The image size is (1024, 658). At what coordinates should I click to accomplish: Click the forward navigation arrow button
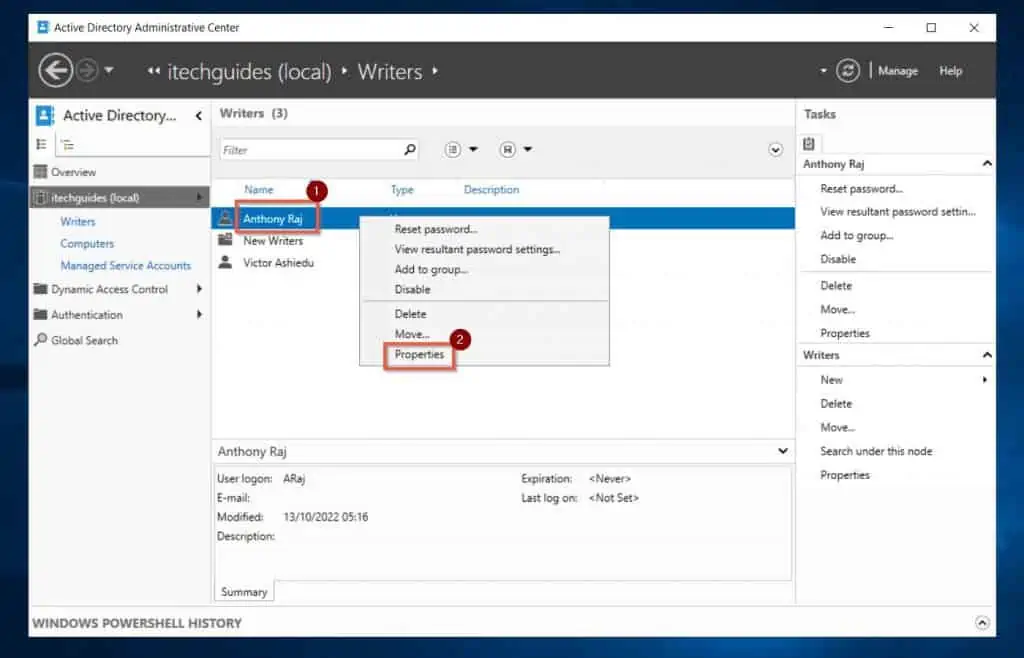click(x=87, y=70)
